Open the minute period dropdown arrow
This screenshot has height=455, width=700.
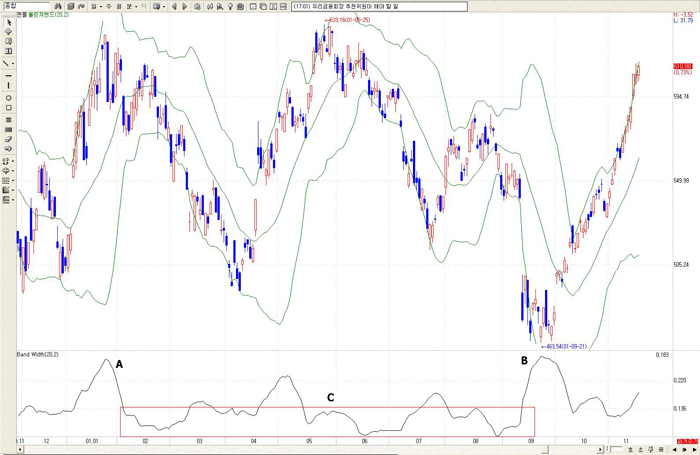[x=136, y=7]
